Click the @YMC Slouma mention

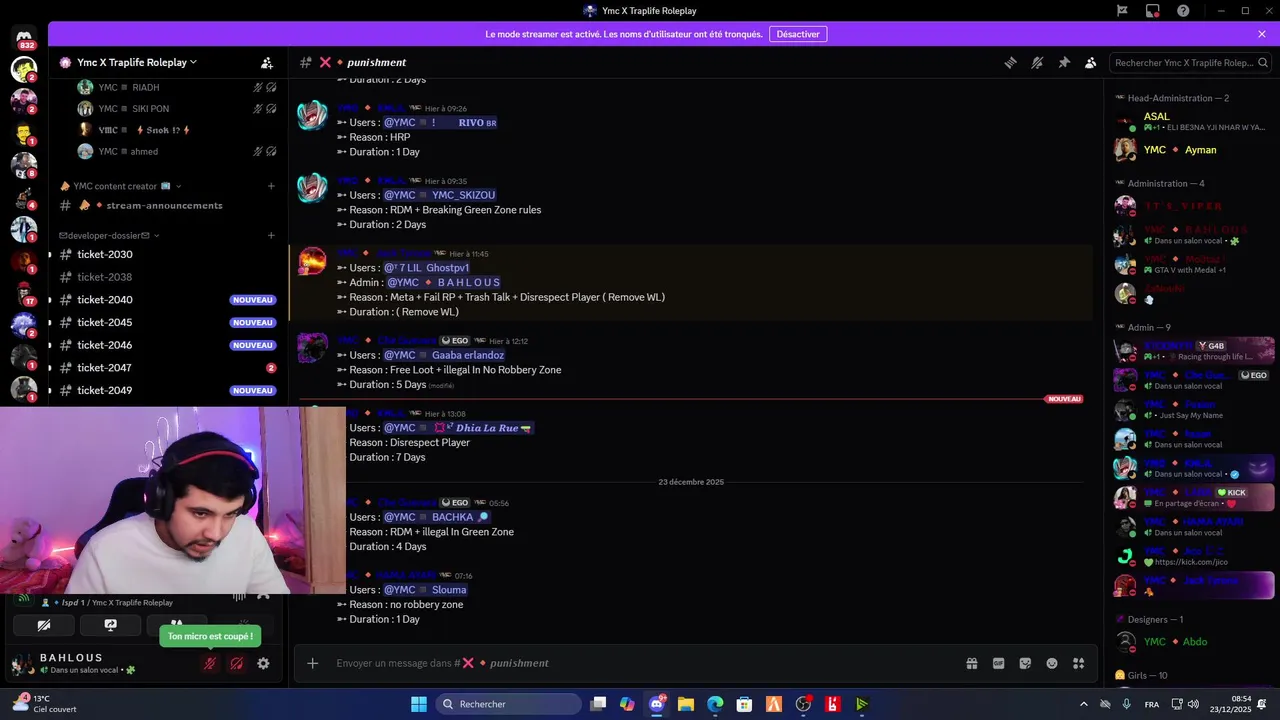point(425,590)
